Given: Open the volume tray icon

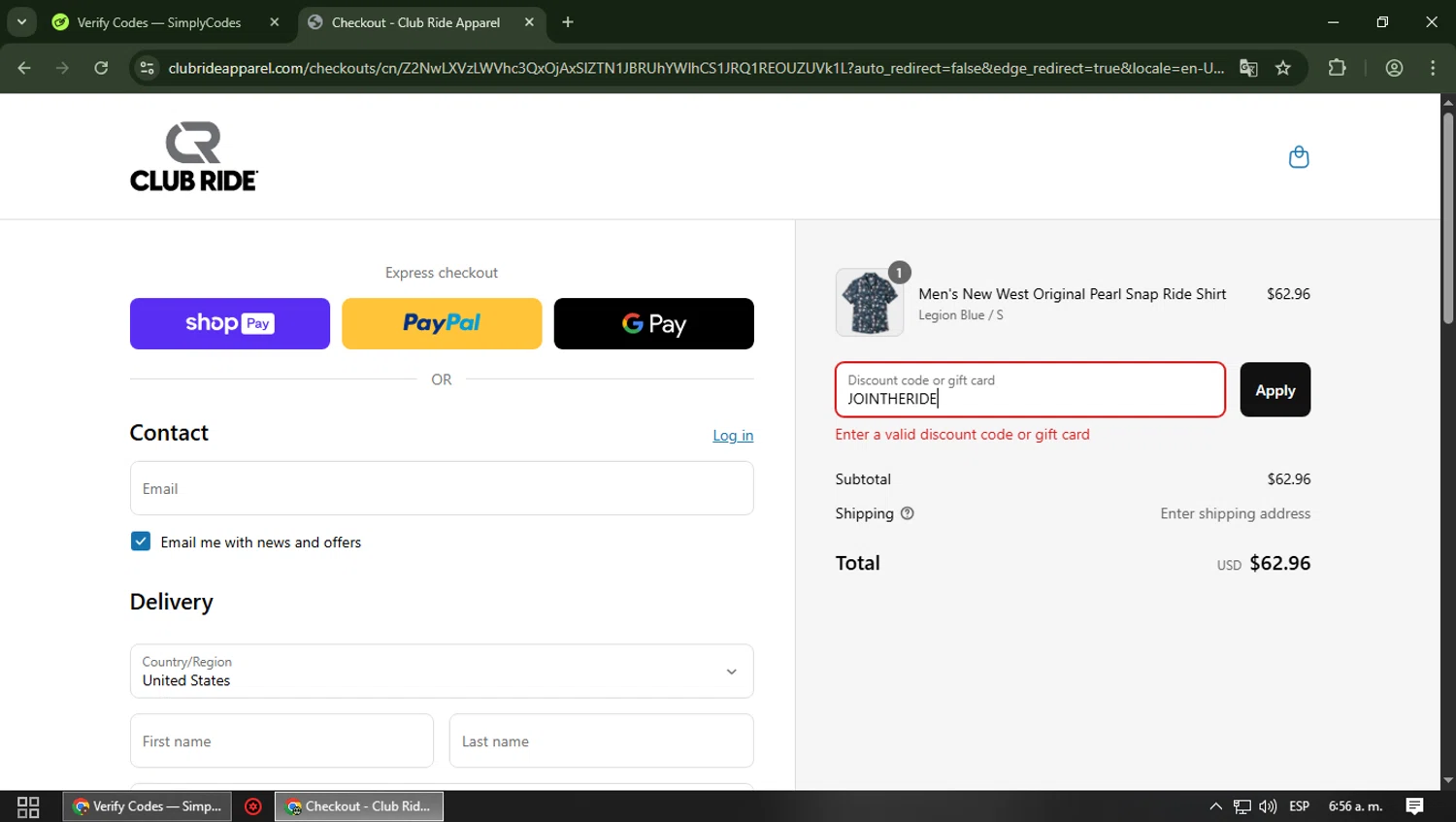Looking at the screenshot, I should (x=1268, y=806).
